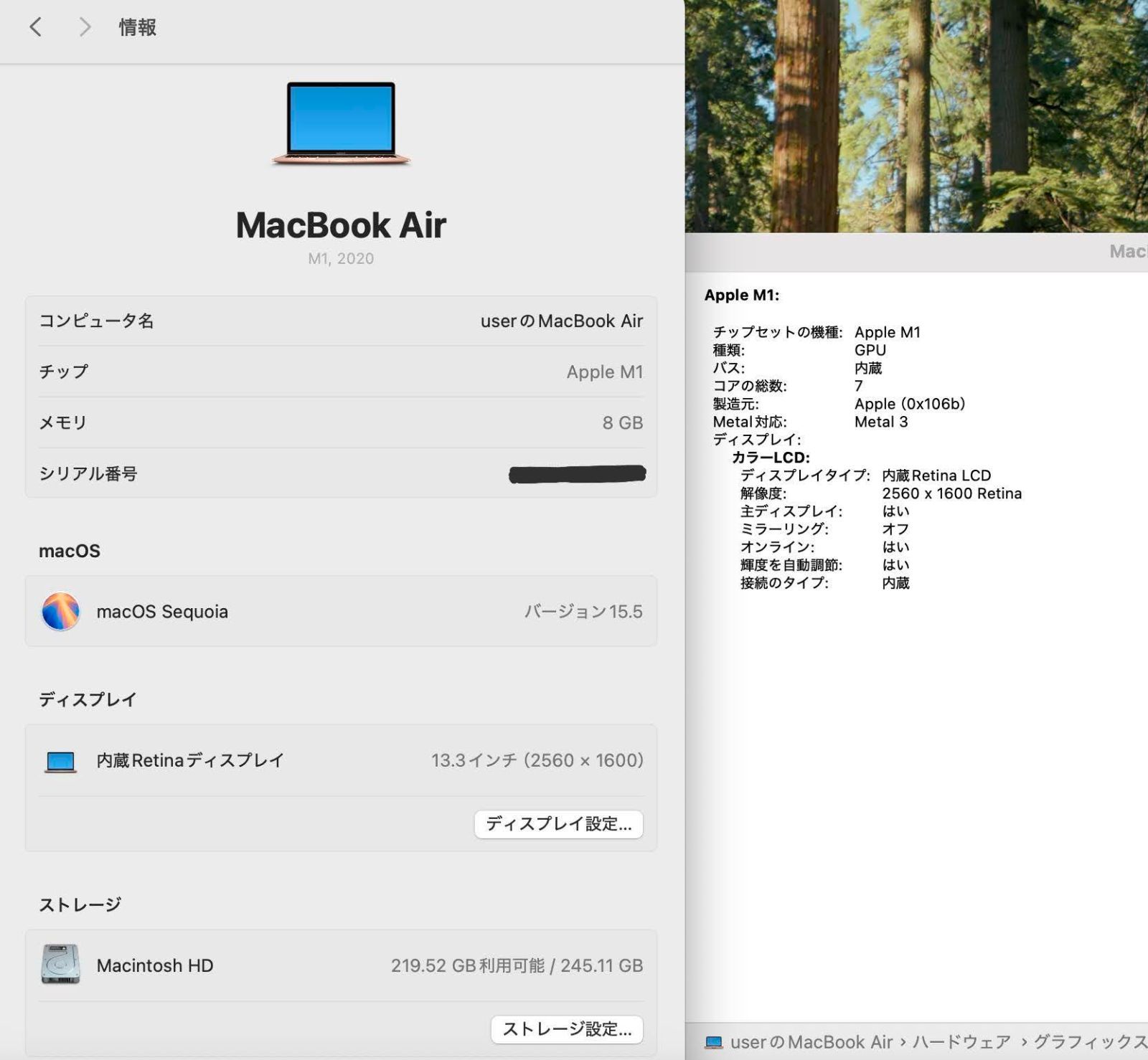This screenshot has height=1060, width=1148.
Task: Click the メモリ row label
Action: click(62, 422)
